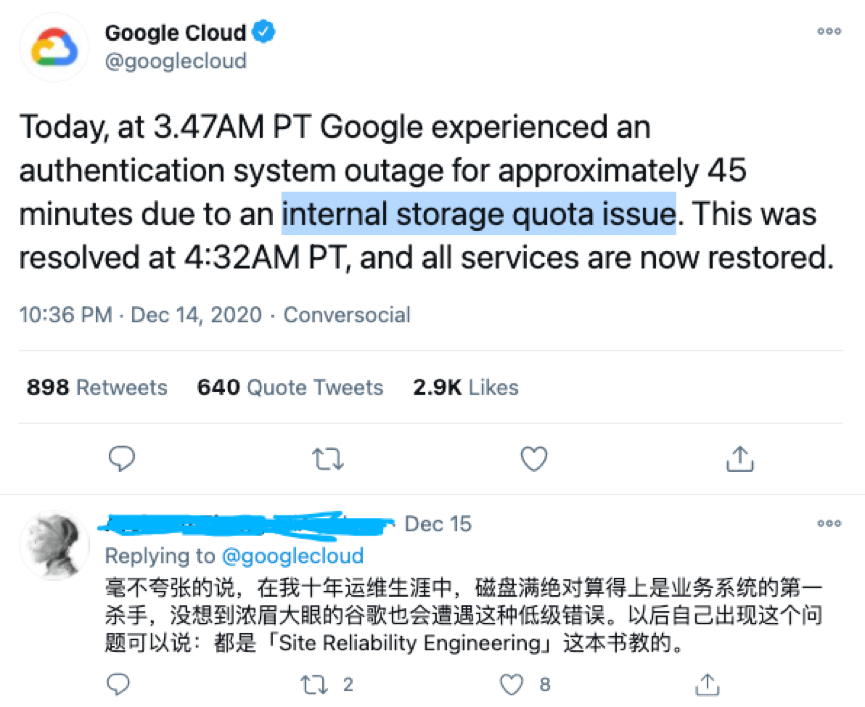Click the blue verified badge
Image resolution: width=865 pixels, height=707 pixels.
coord(265,32)
